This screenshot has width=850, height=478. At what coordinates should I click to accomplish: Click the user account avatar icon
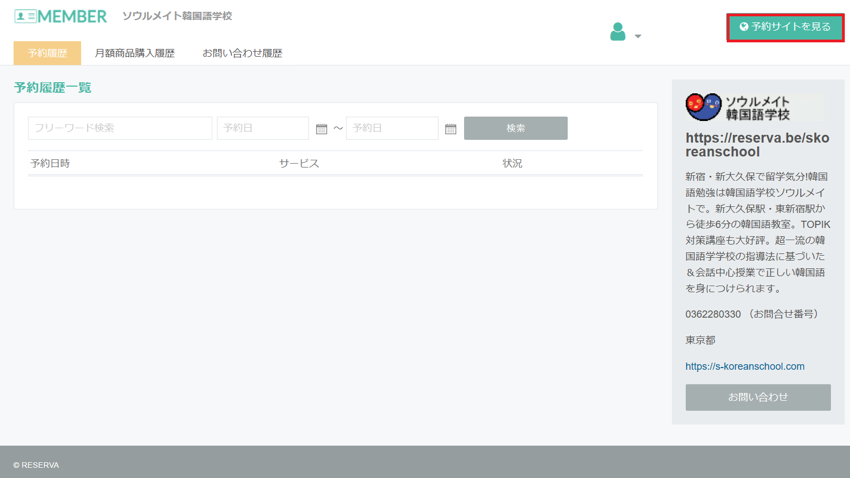point(618,32)
